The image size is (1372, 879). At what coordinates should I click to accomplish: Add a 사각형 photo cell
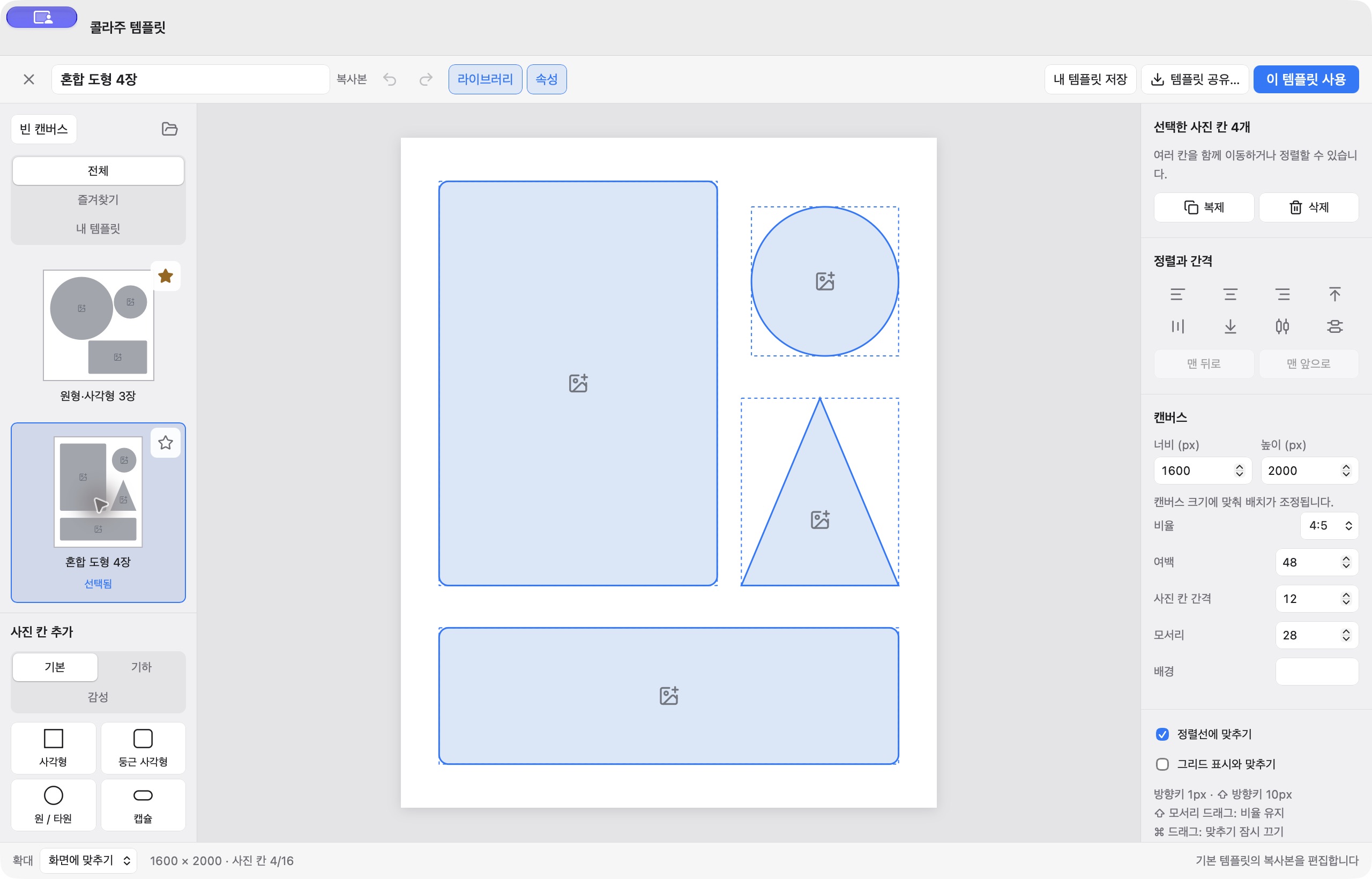pyautogui.click(x=54, y=748)
